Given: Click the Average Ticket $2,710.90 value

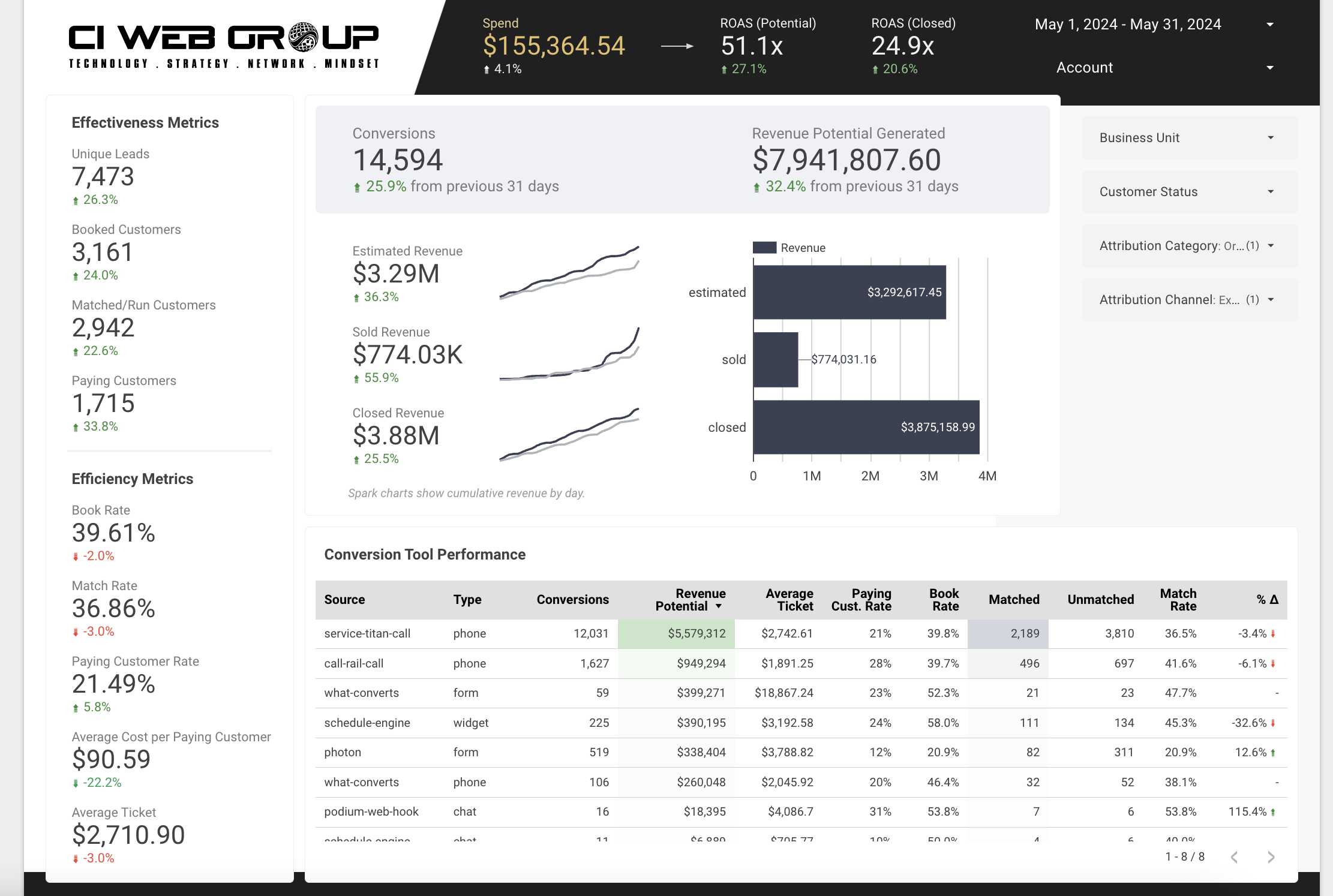Looking at the screenshot, I should pyautogui.click(x=128, y=835).
